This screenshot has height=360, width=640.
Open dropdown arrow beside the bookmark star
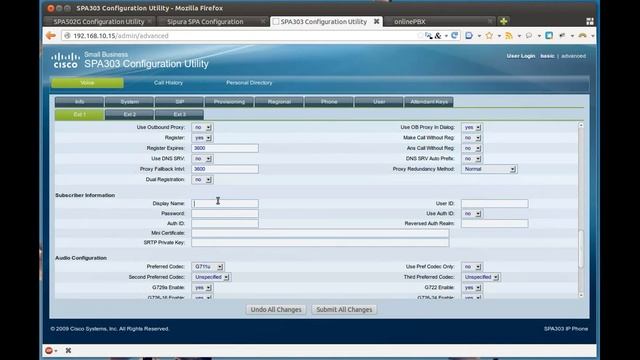click(499, 36)
